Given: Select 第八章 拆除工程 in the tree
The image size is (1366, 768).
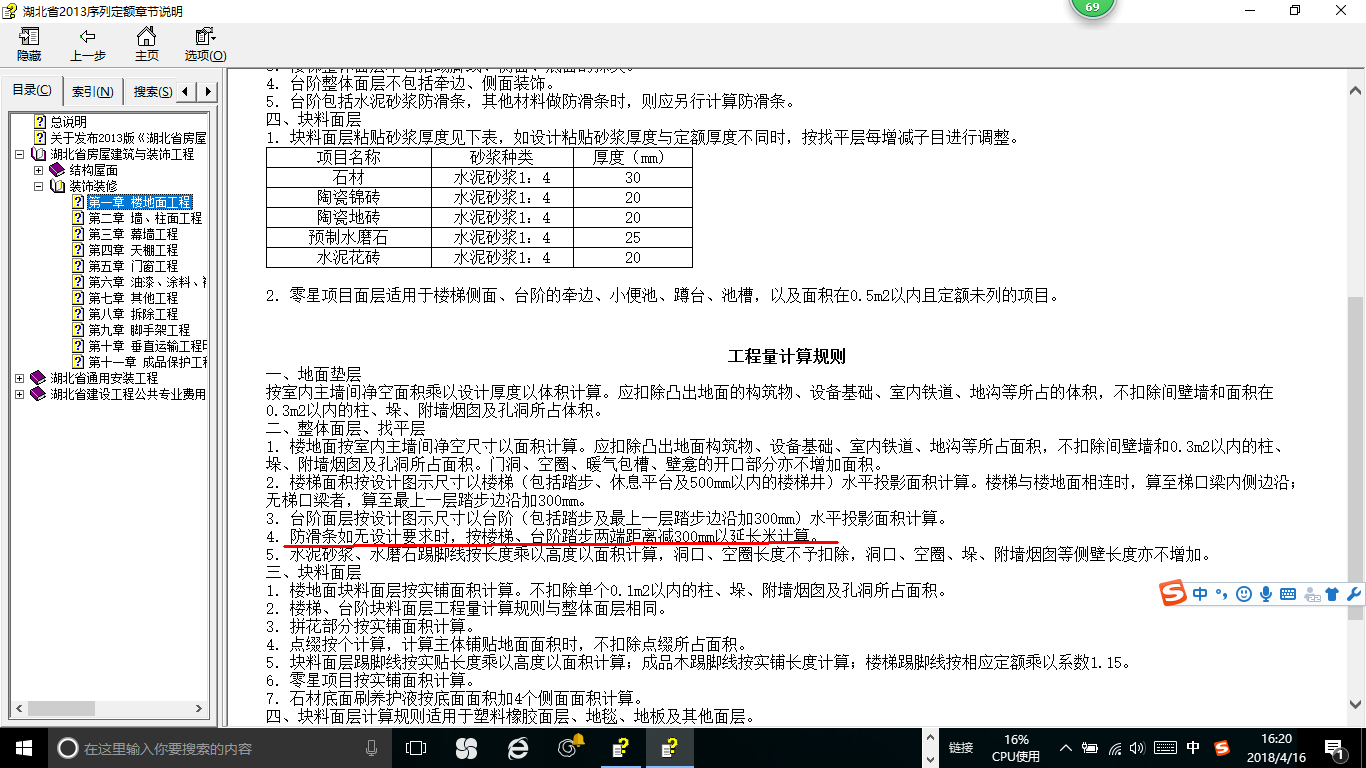Looking at the screenshot, I should click(x=133, y=314).
